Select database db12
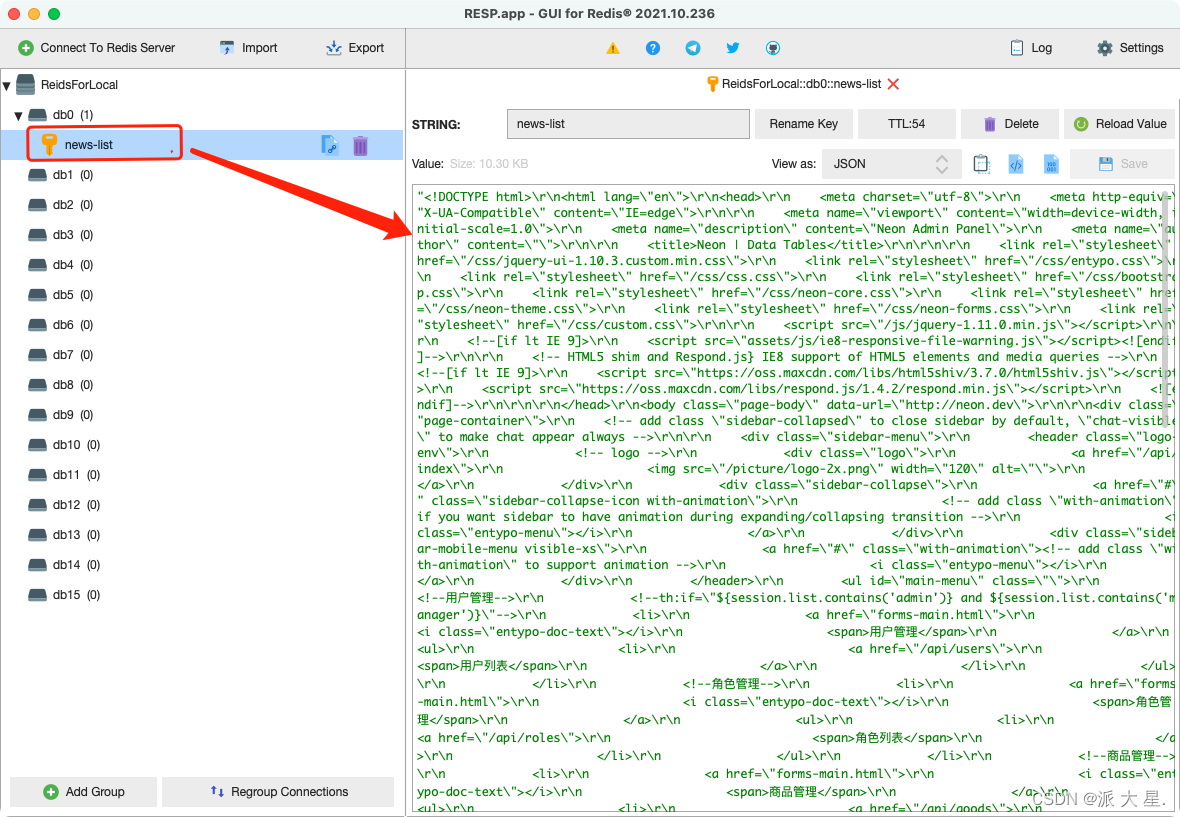Image resolution: width=1180 pixels, height=817 pixels. [x=75, y=505]
